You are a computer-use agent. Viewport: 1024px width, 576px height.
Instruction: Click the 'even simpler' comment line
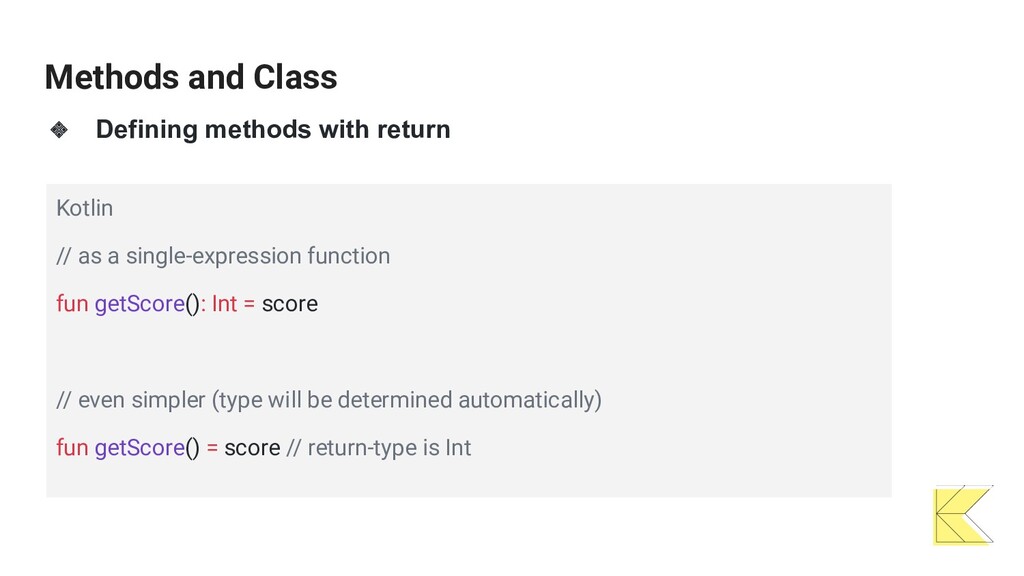(329, 400)
